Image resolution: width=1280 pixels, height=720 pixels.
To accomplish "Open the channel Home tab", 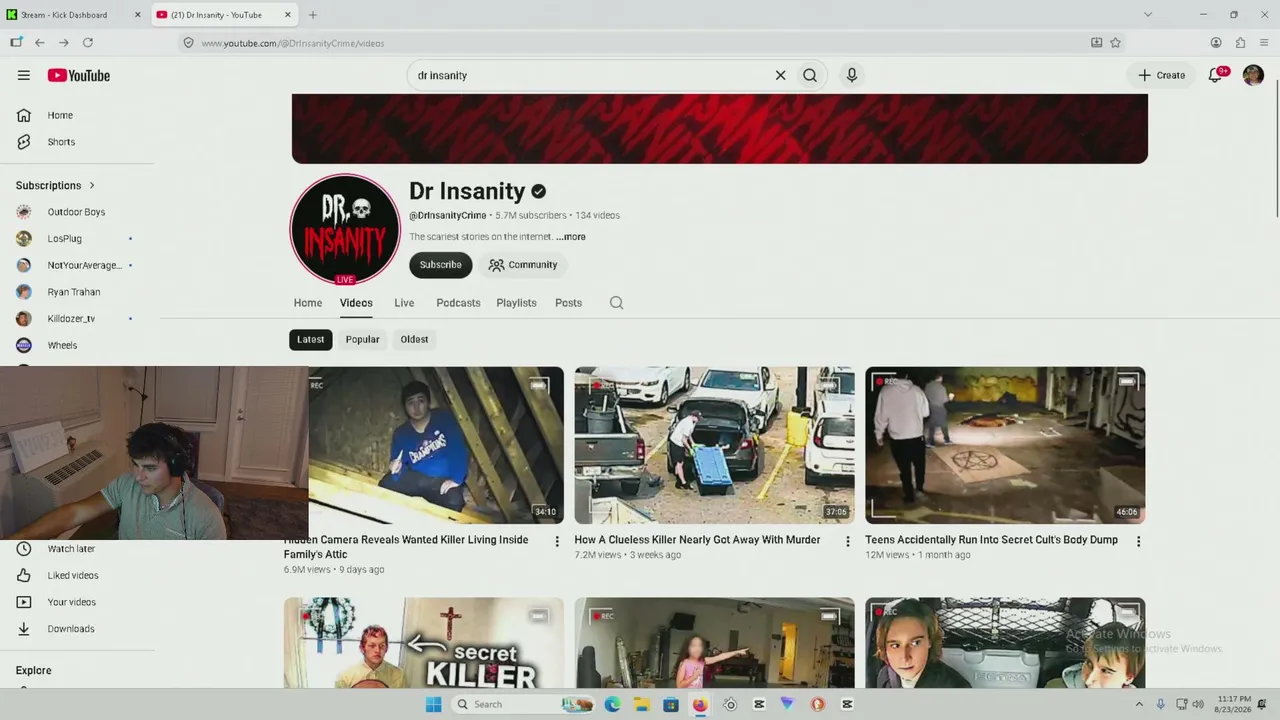I will click(x=308, y=303).
